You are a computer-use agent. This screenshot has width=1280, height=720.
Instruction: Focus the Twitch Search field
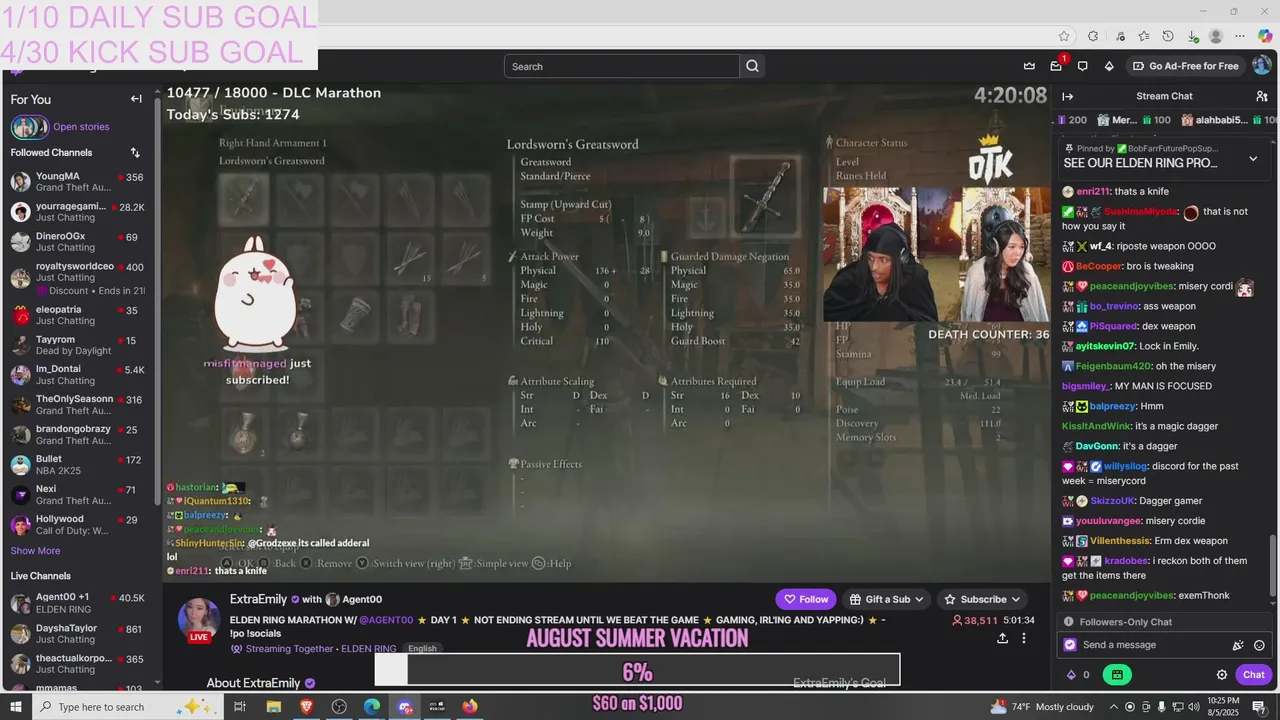[622, 66]
